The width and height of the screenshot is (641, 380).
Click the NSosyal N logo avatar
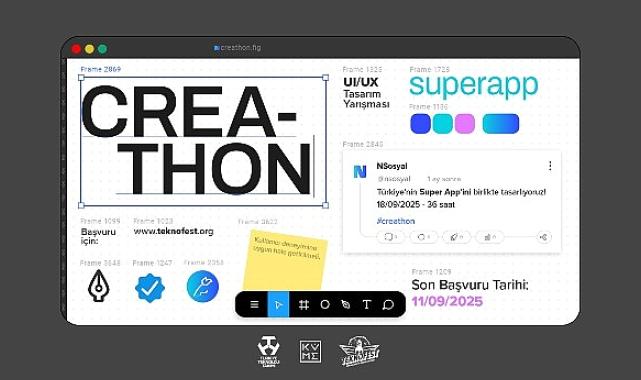pyautogui.click(x=360, y=172)
